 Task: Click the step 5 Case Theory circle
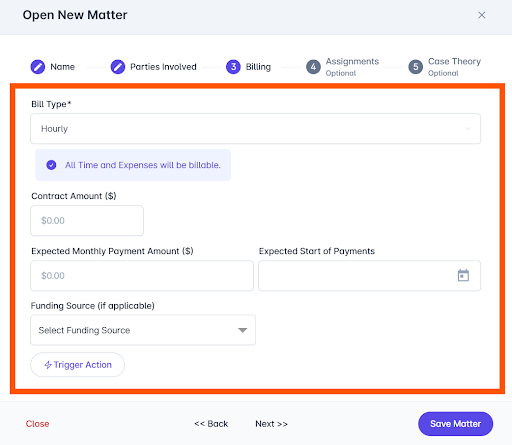click(416, 67)
